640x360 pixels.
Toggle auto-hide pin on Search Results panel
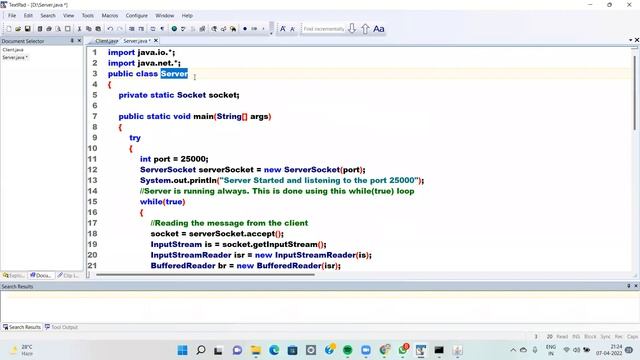pyautogui.click(x=629, y=286)
